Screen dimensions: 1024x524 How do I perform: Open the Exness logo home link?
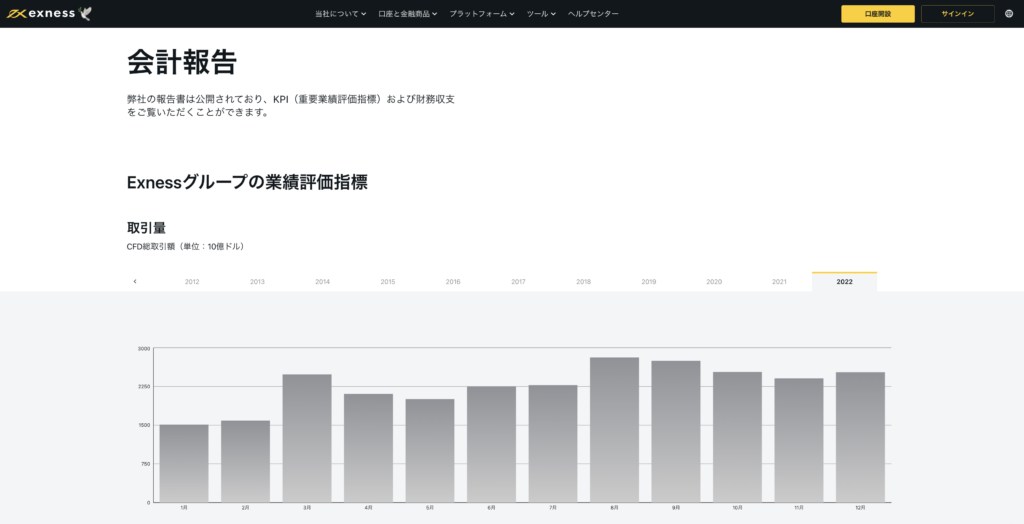click(x=49, y=14)
